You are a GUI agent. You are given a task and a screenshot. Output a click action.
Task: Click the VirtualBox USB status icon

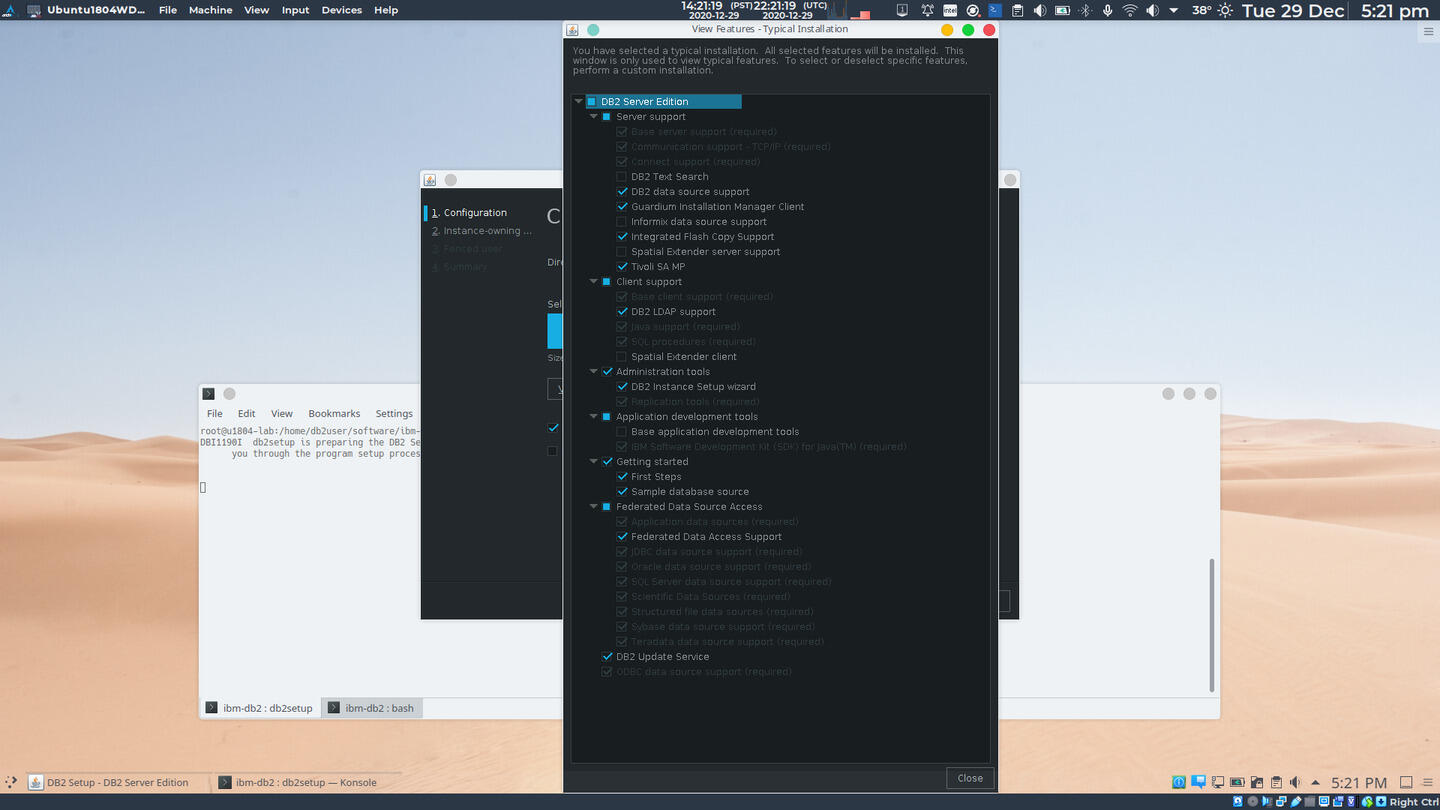click(1296, 802)
